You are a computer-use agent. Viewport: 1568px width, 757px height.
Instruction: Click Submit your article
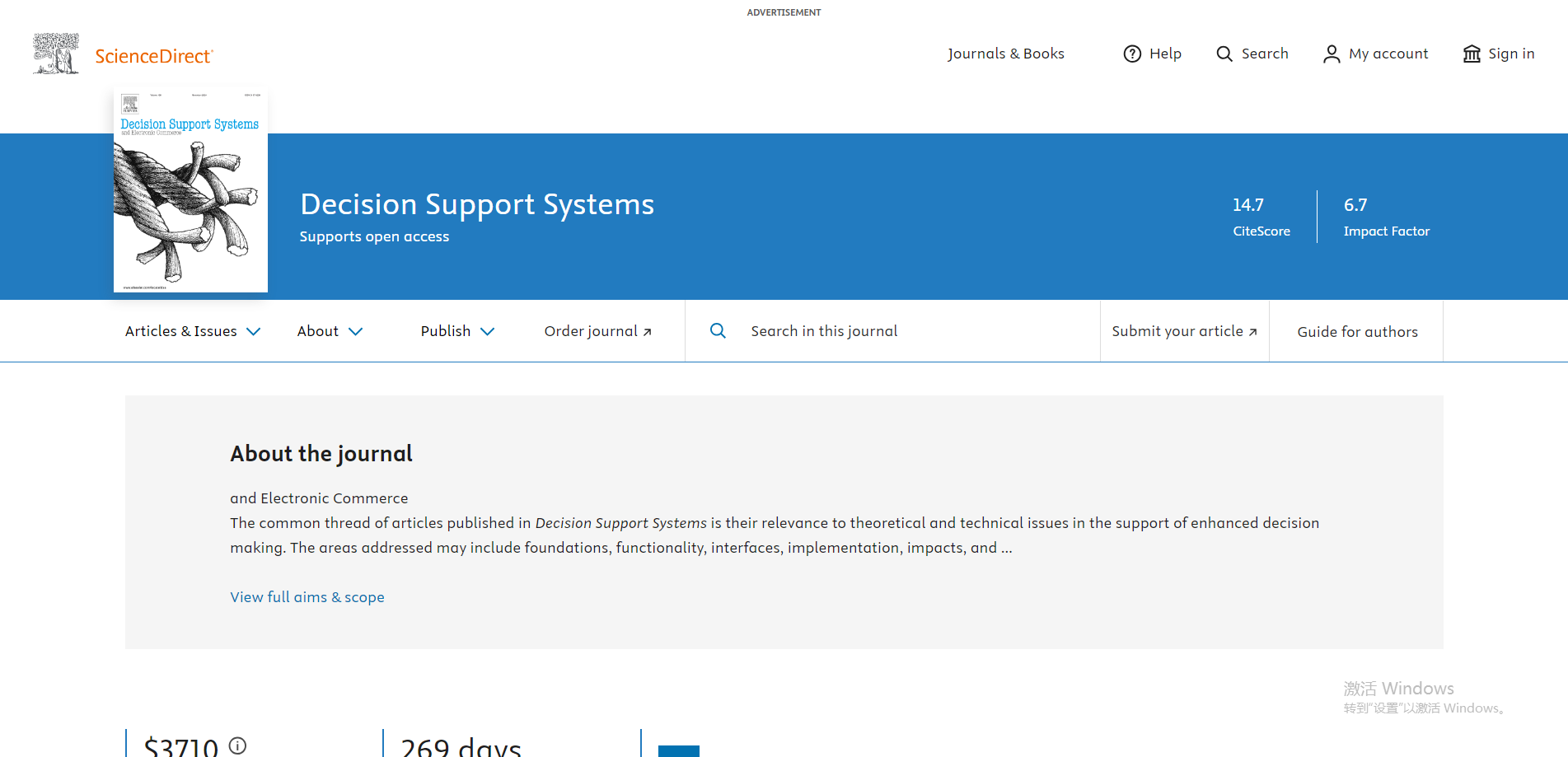[x=1185, y=331]
